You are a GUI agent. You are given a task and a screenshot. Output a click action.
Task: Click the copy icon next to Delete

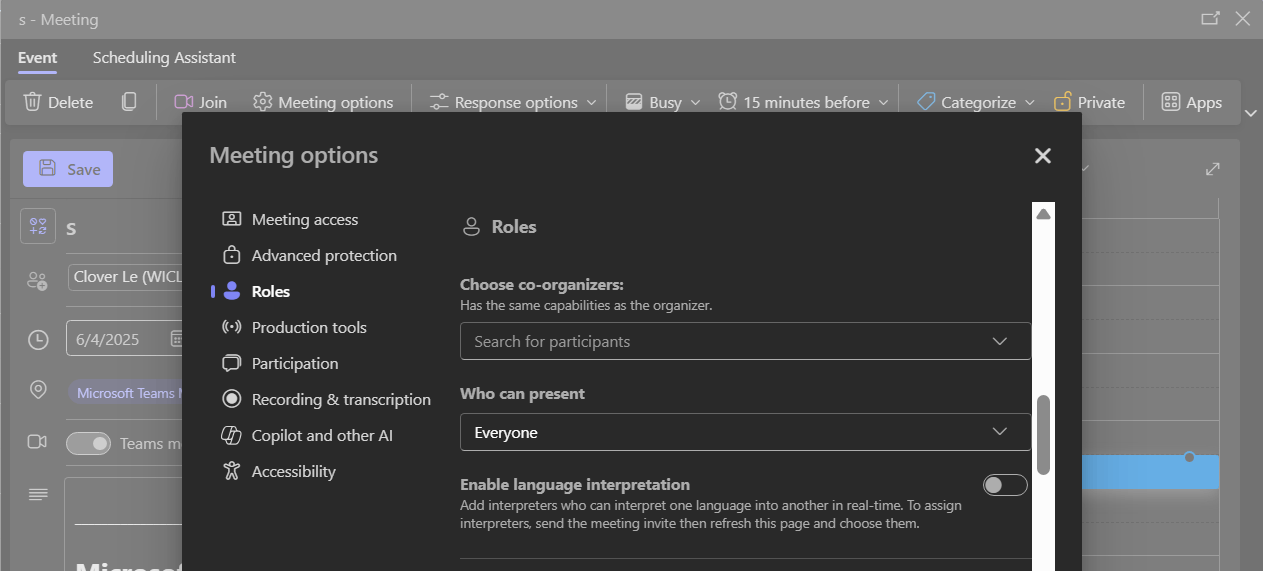click(x=129, y=102)
